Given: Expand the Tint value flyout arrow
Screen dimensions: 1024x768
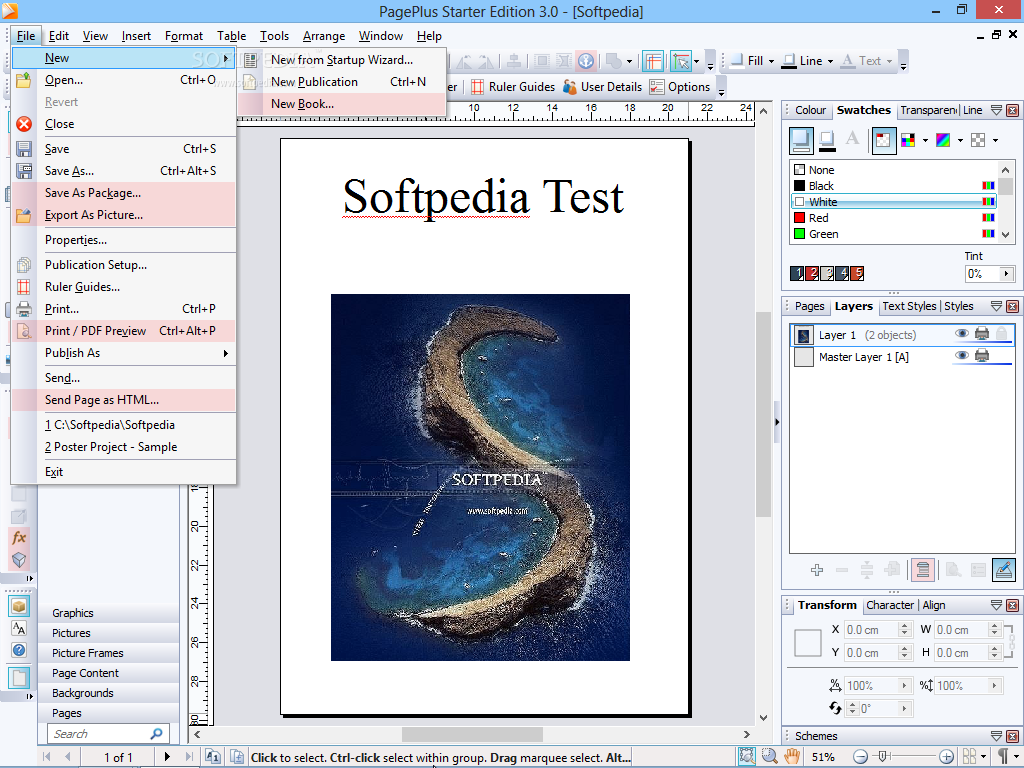Looking at the screenshot, I should pos(1006,274).
